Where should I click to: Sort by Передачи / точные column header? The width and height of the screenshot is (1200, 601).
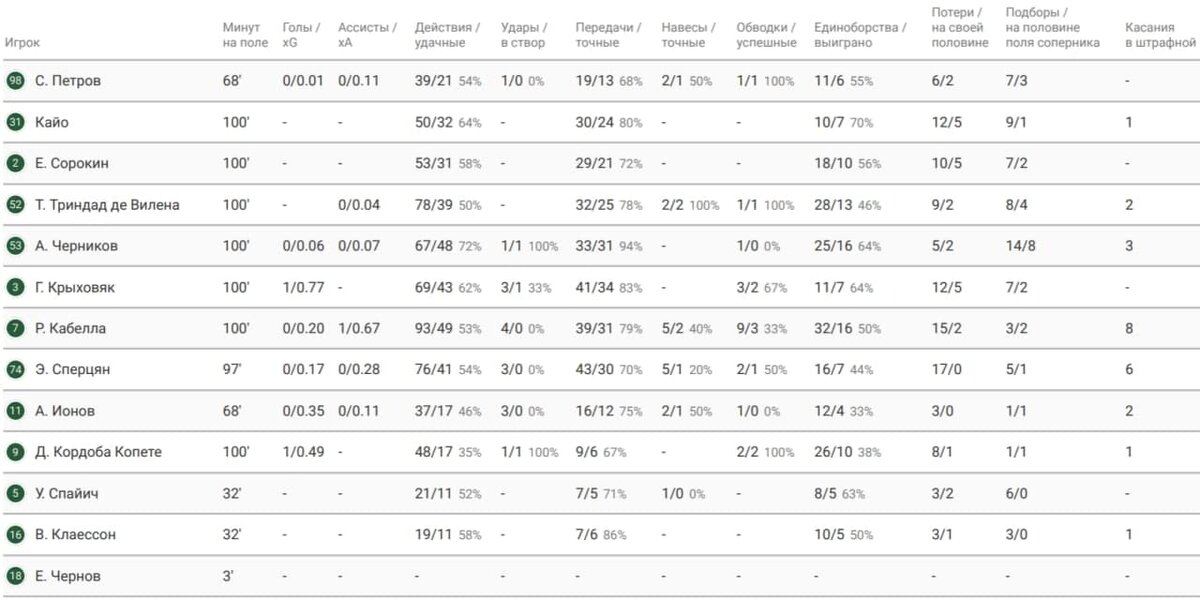pyautogui.click(x=609, y=35)
